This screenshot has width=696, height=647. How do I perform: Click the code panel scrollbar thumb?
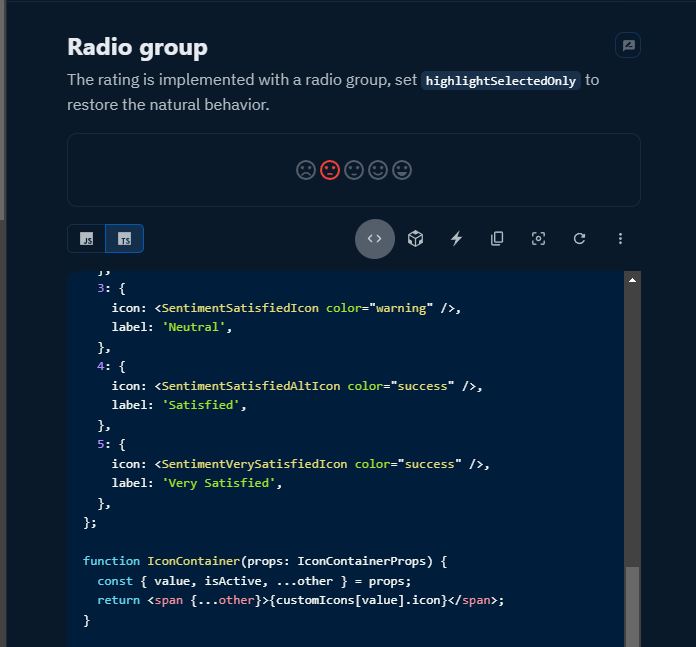pyautogui.click(x=633, y=607)
